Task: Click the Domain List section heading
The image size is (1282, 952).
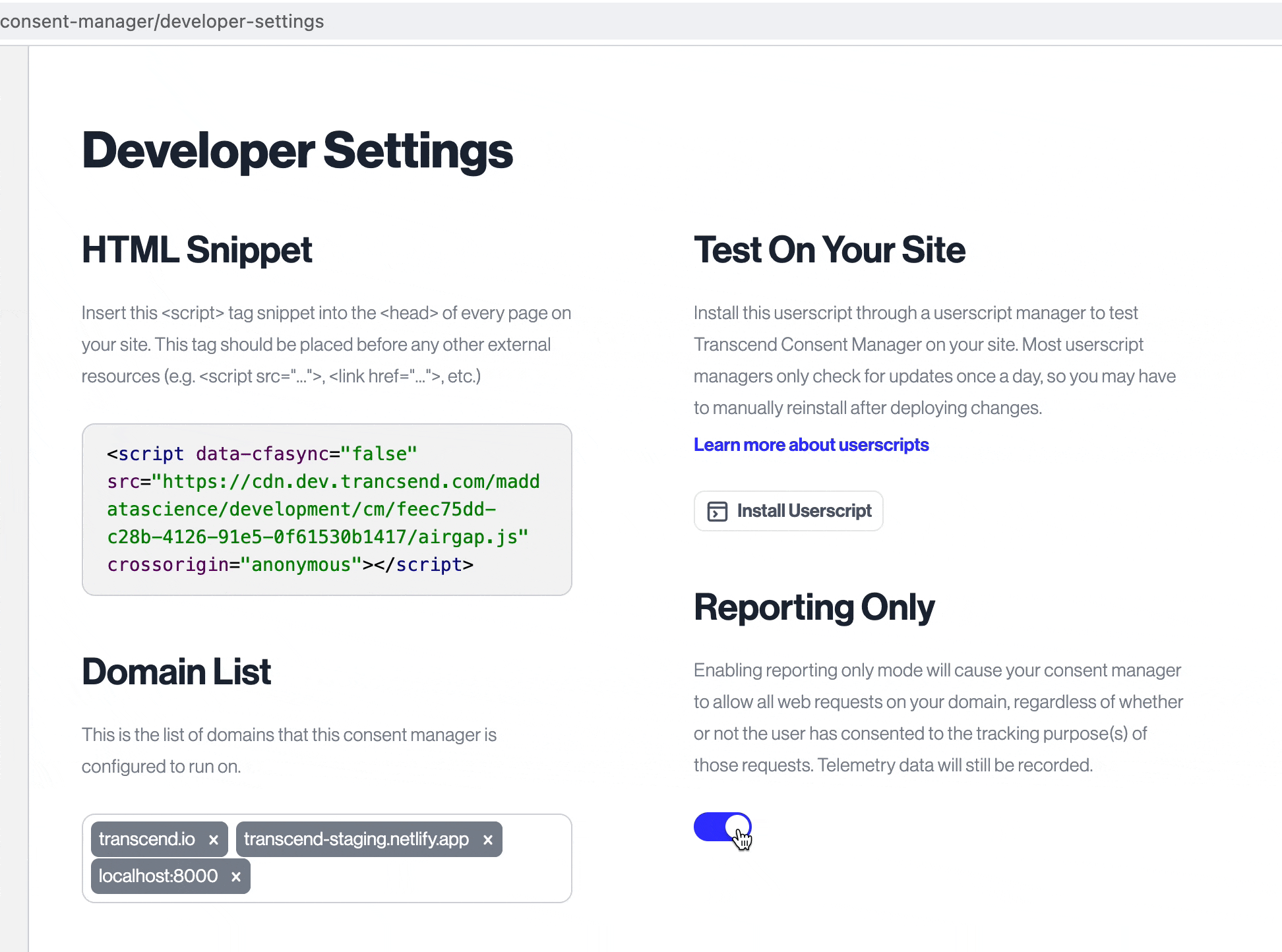Action: [x=176, y=672]
